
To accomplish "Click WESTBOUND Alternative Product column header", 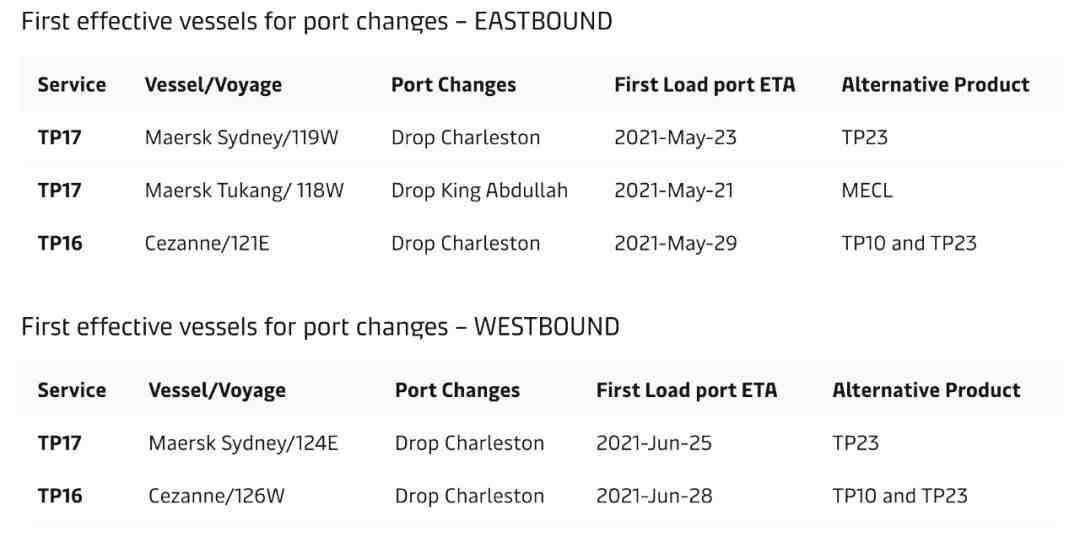I will [x=926, y=390].
